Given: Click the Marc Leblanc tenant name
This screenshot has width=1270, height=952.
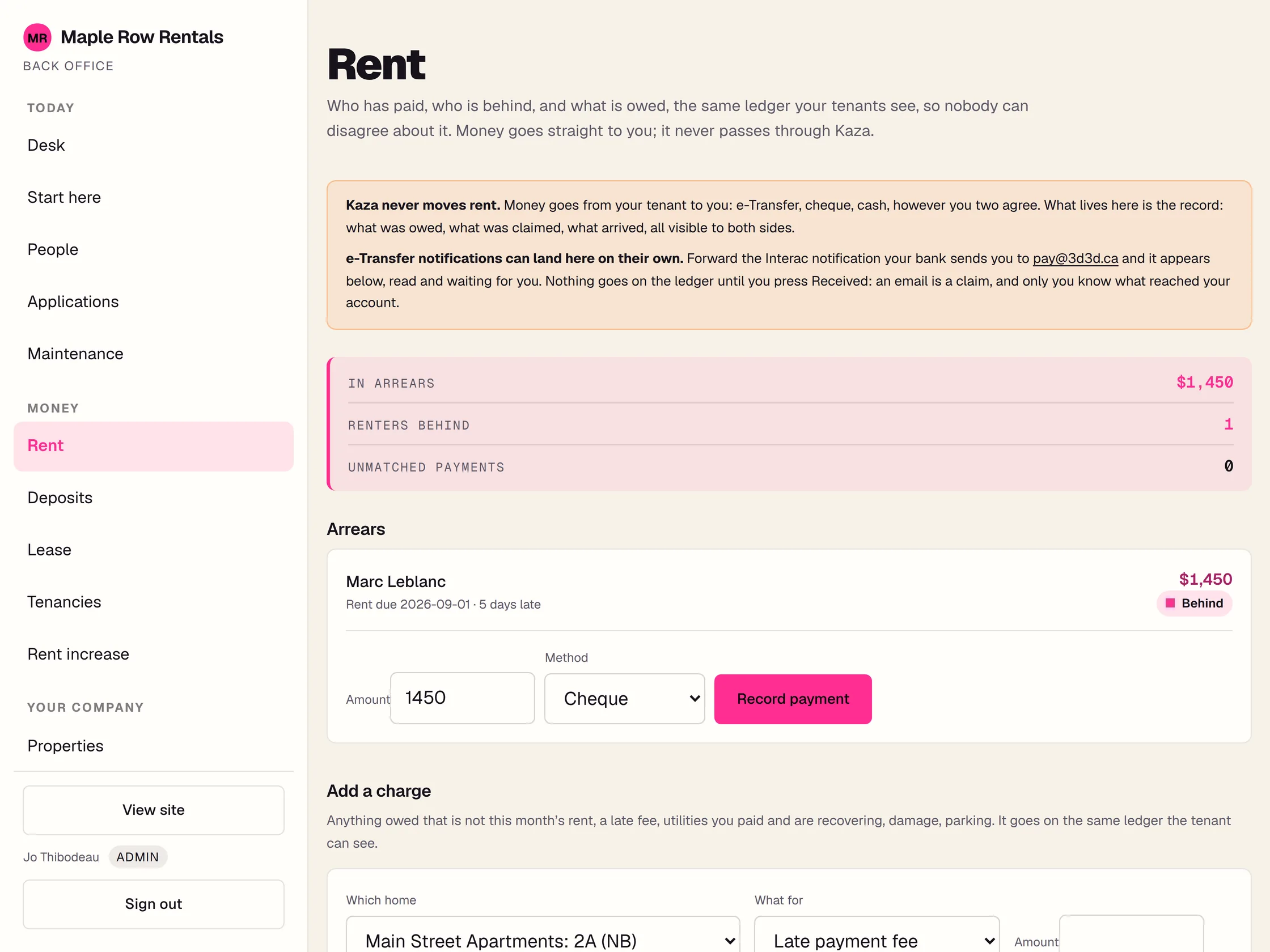Looking at the screenshot, I should 396,582.
